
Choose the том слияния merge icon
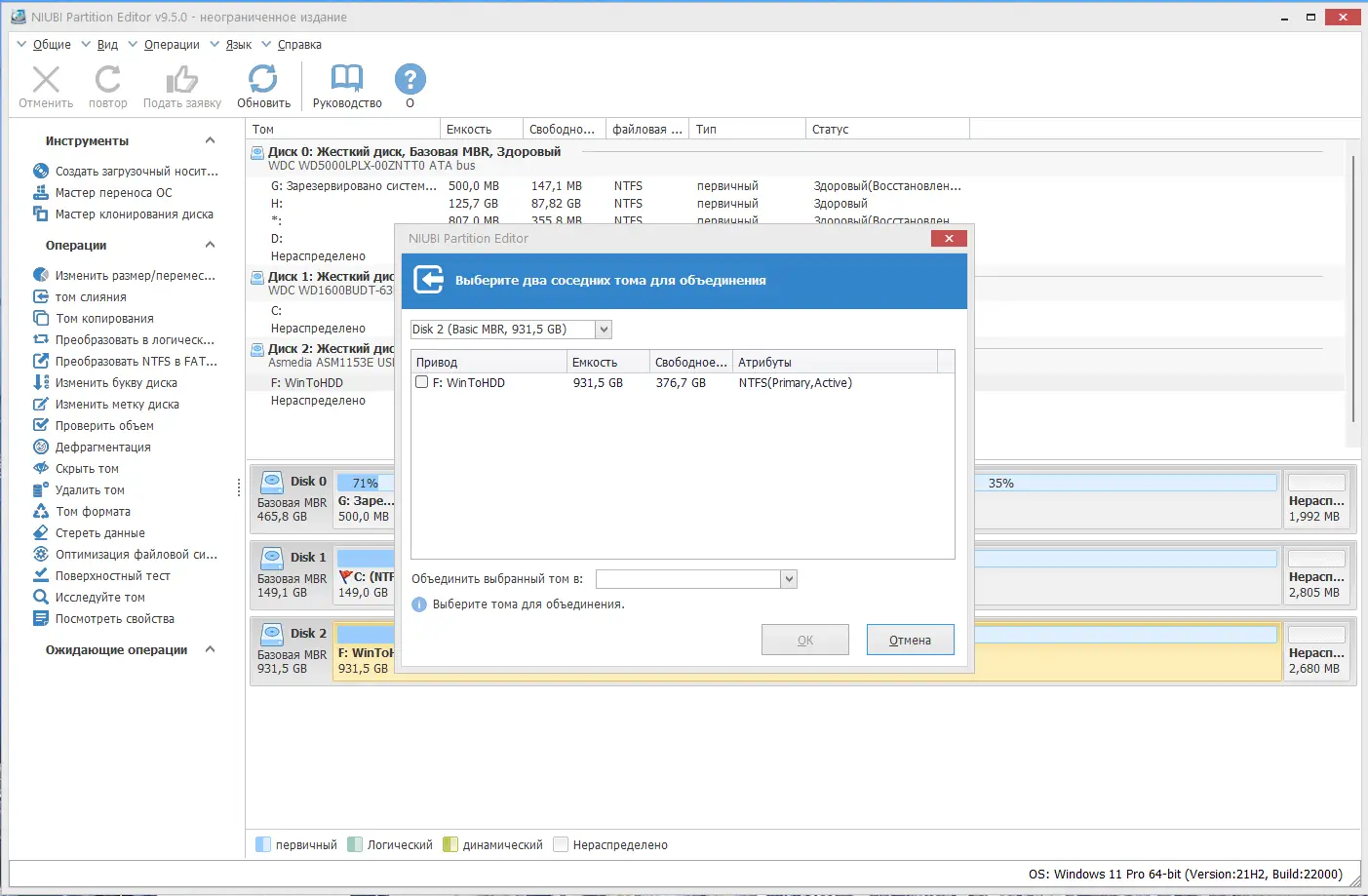point(41,296)
